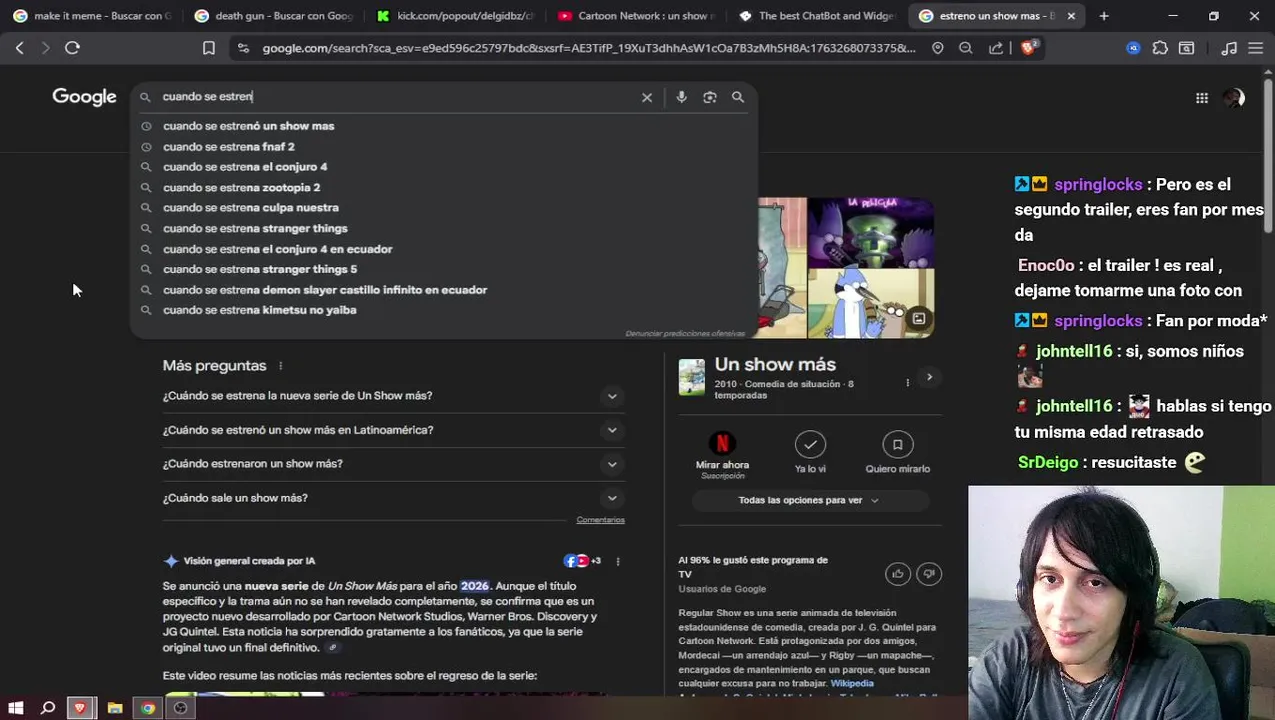Click the Netflix Mirar ahora icon
Viewport: 1275px width, 720px height.
pos(722,444)
